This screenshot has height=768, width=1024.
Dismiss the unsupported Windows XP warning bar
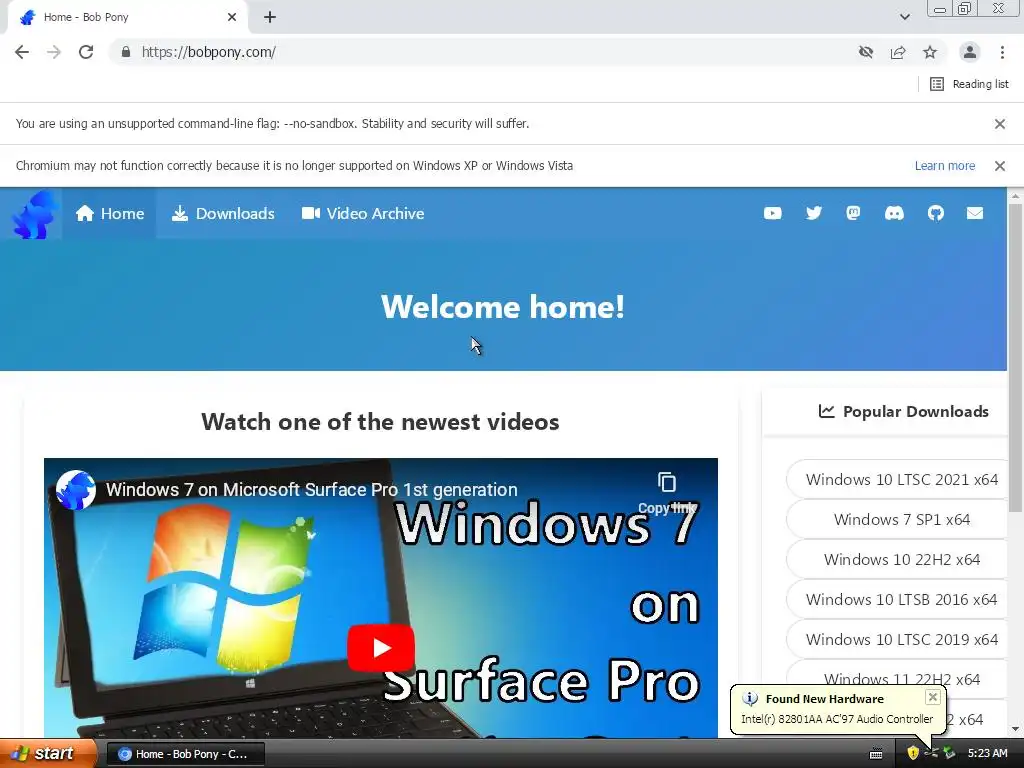[999, 166]
